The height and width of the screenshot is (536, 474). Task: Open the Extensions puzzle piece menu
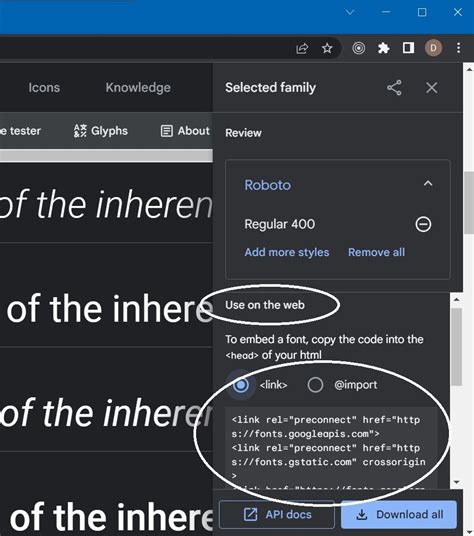[x=383, y=48]
